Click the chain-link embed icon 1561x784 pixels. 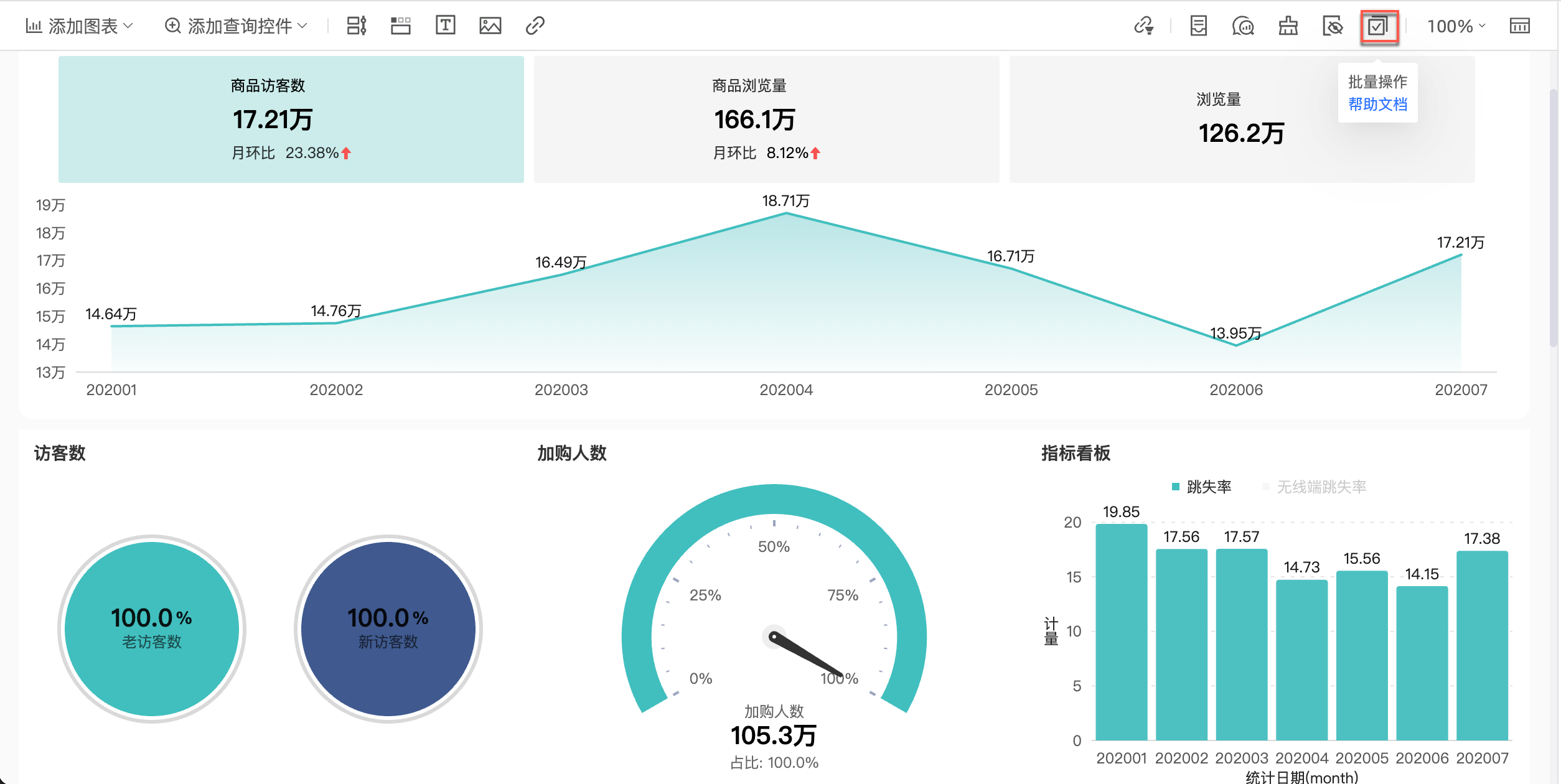tap(535, 26)
